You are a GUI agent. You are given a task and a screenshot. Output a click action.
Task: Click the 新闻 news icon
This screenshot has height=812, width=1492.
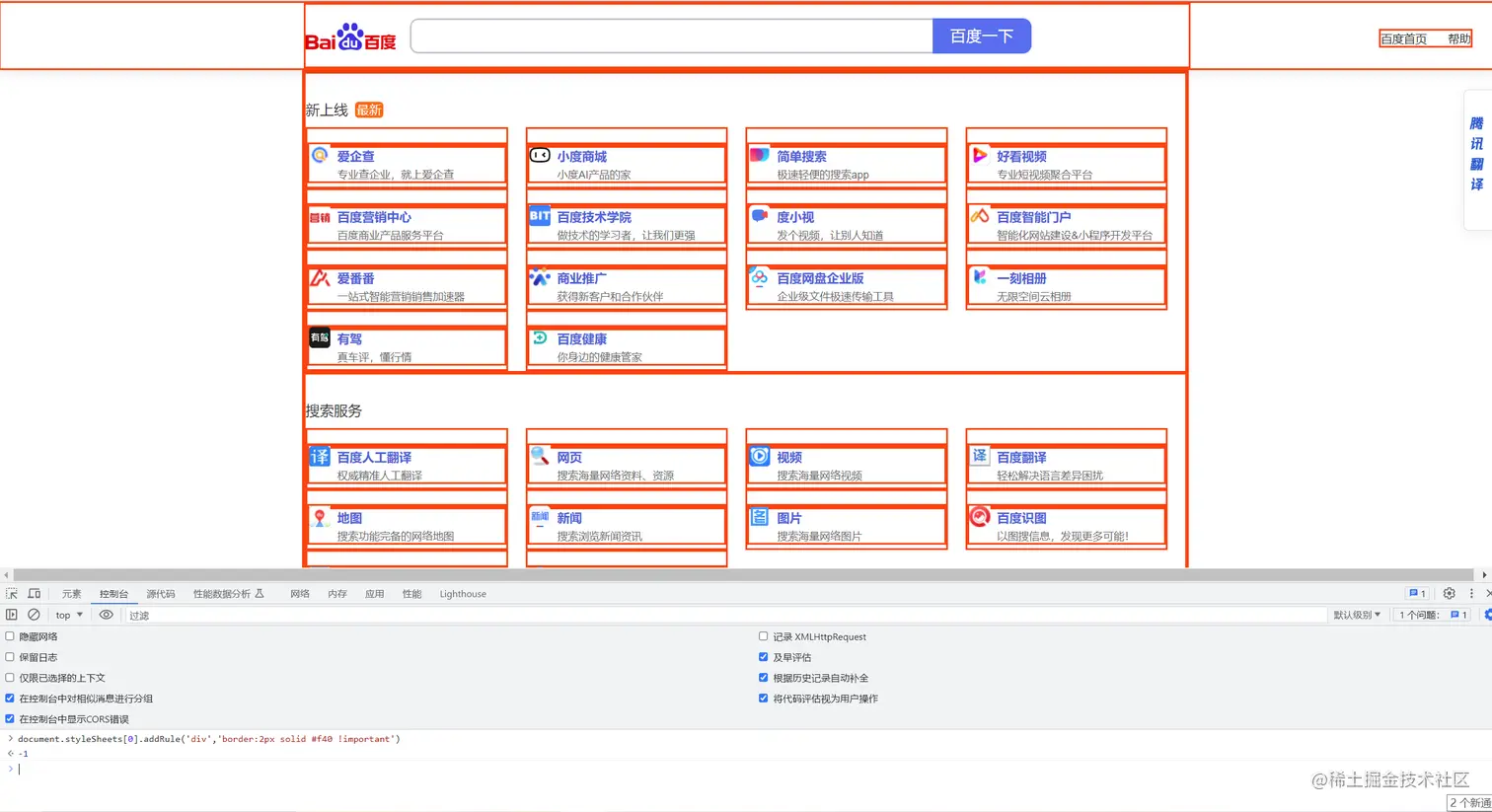pos(540,516)
